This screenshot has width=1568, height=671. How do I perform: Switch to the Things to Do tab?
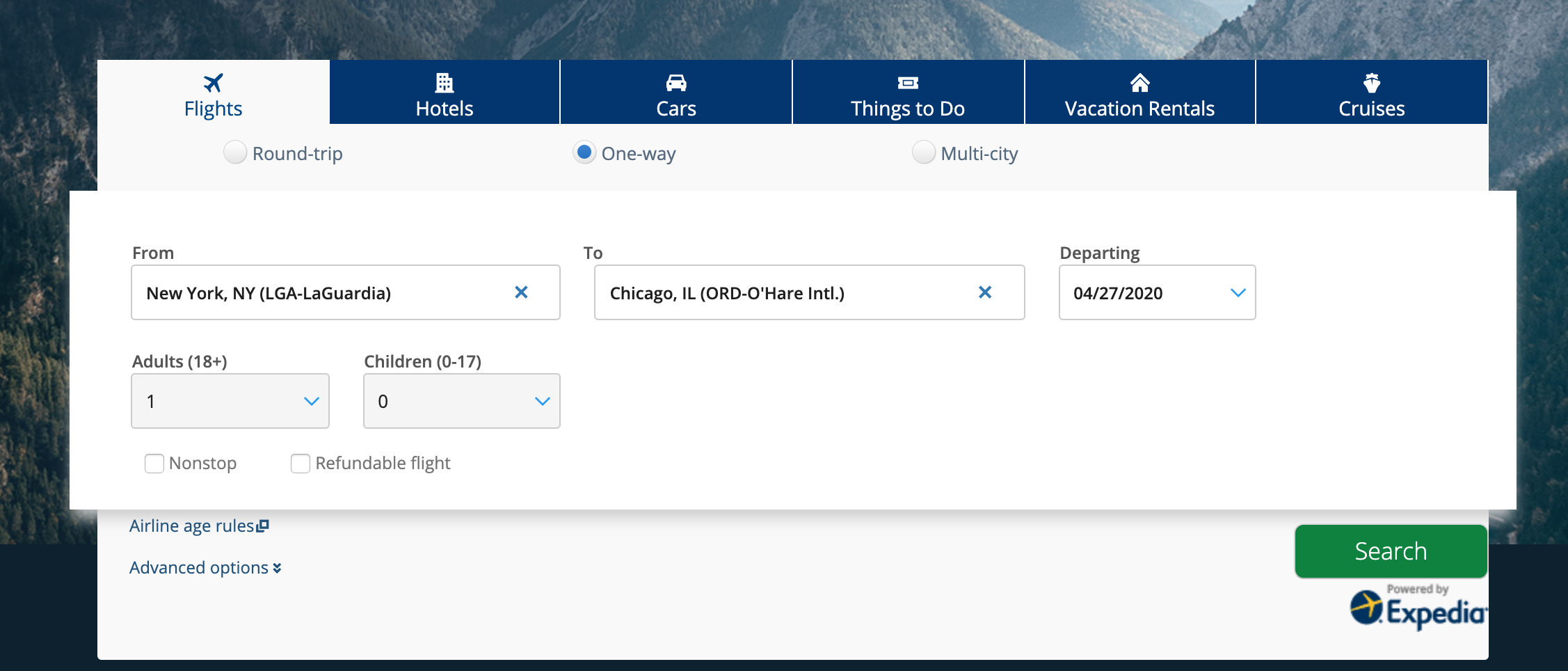pyautogui.click(x=908, y=92)
